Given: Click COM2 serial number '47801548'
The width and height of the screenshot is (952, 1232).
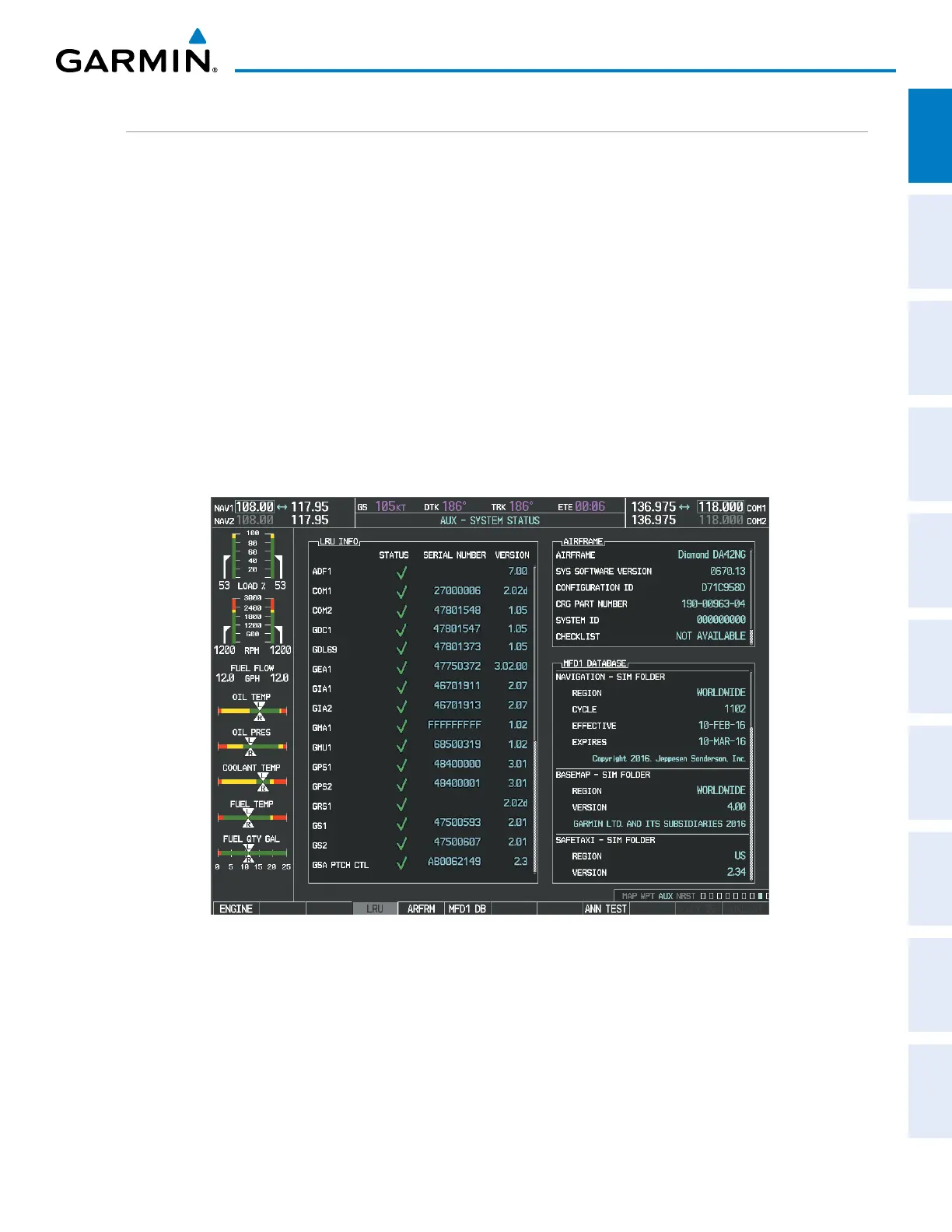Looking at the screenshot, I should click(x=457, y=611).
